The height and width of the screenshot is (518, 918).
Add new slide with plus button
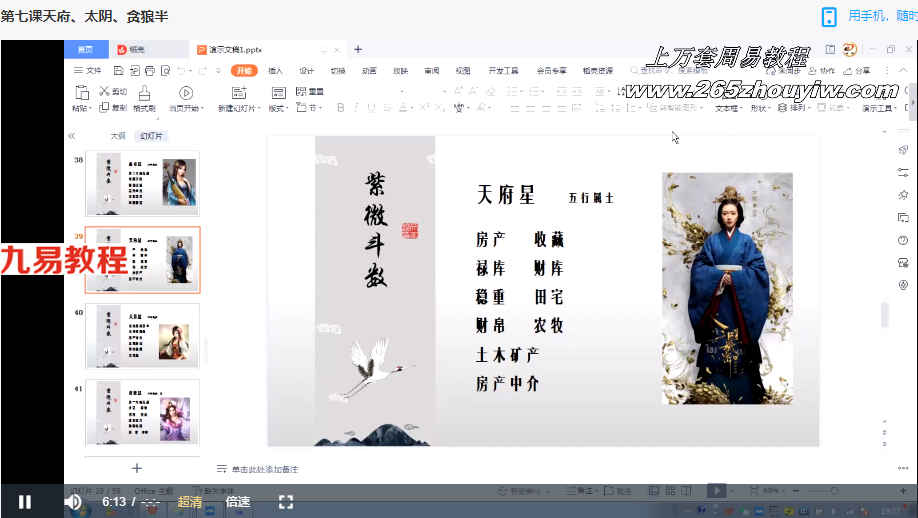click(136, 468)
